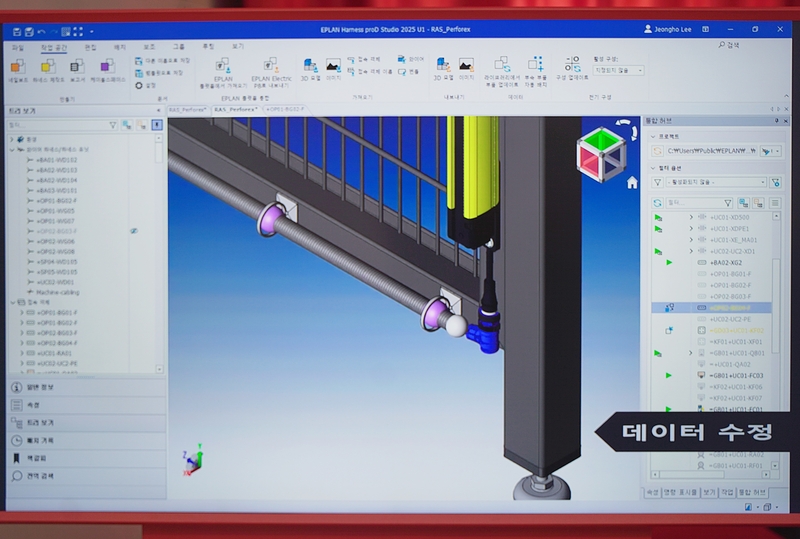The width and height of the screenshot is (800, 539).
Task: Open the File menu tab
Action: click(18, 47)
